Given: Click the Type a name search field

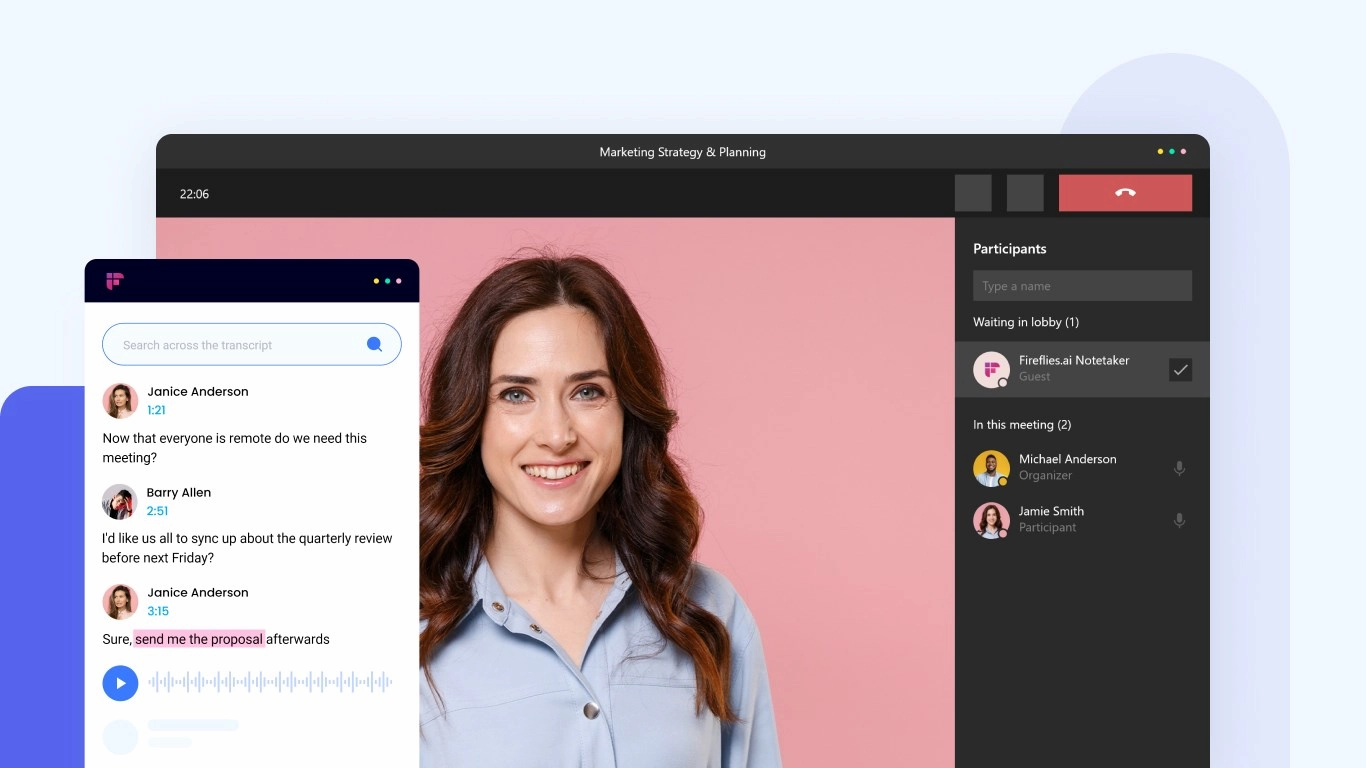Looking at the screenshot, I should pos(1082,286).
